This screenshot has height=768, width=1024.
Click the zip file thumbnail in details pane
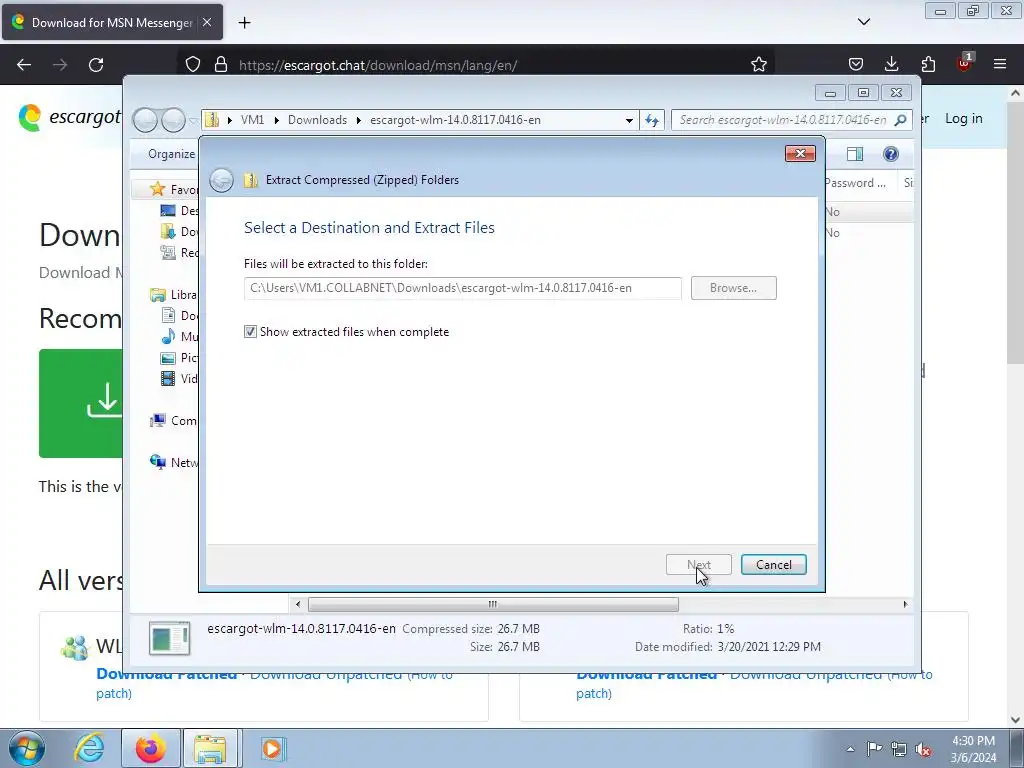169,638
